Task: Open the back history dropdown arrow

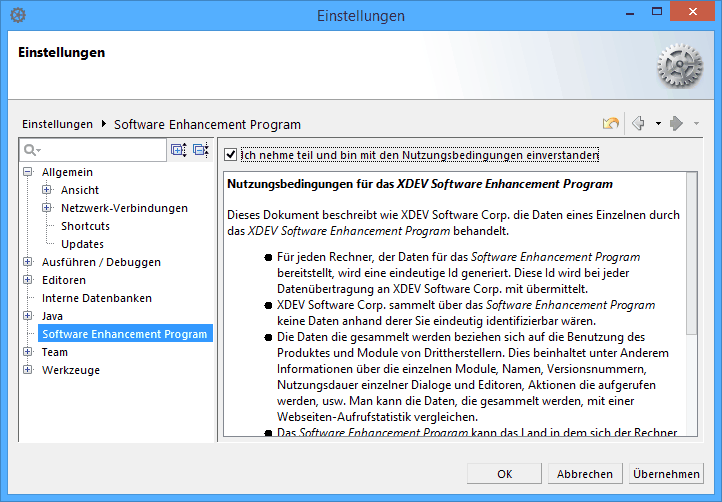Action: click(658, 123)
